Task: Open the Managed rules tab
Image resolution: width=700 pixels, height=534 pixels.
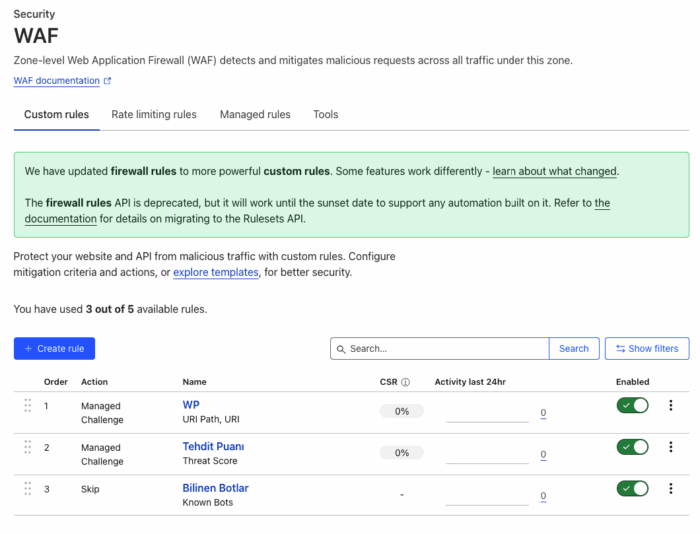Action: point(255,115)
